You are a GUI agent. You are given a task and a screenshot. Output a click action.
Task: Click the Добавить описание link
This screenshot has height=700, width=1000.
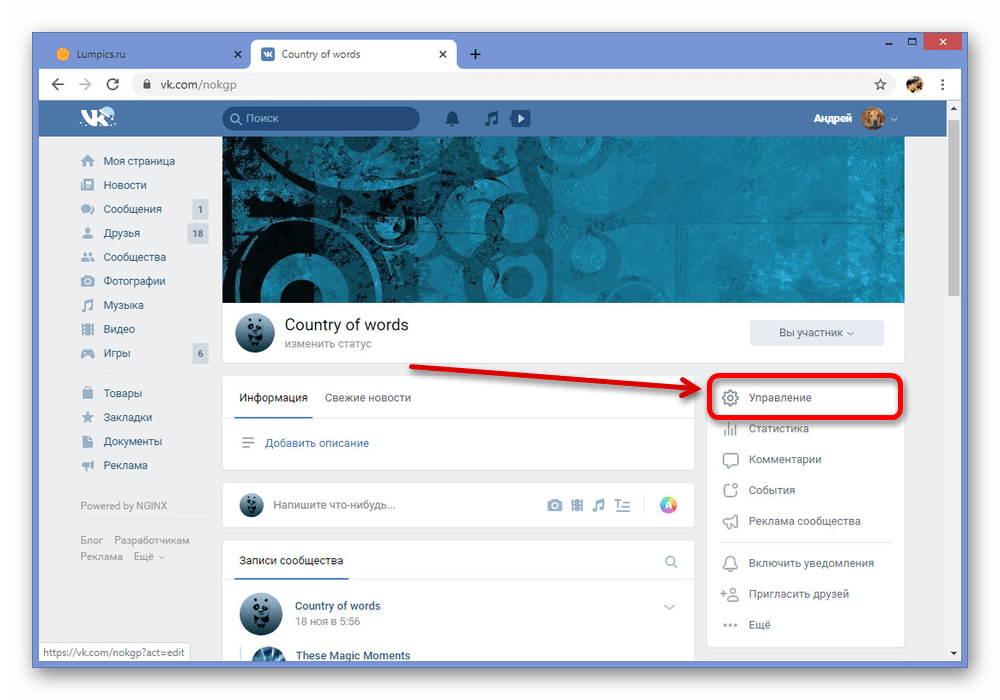point(316,443)
